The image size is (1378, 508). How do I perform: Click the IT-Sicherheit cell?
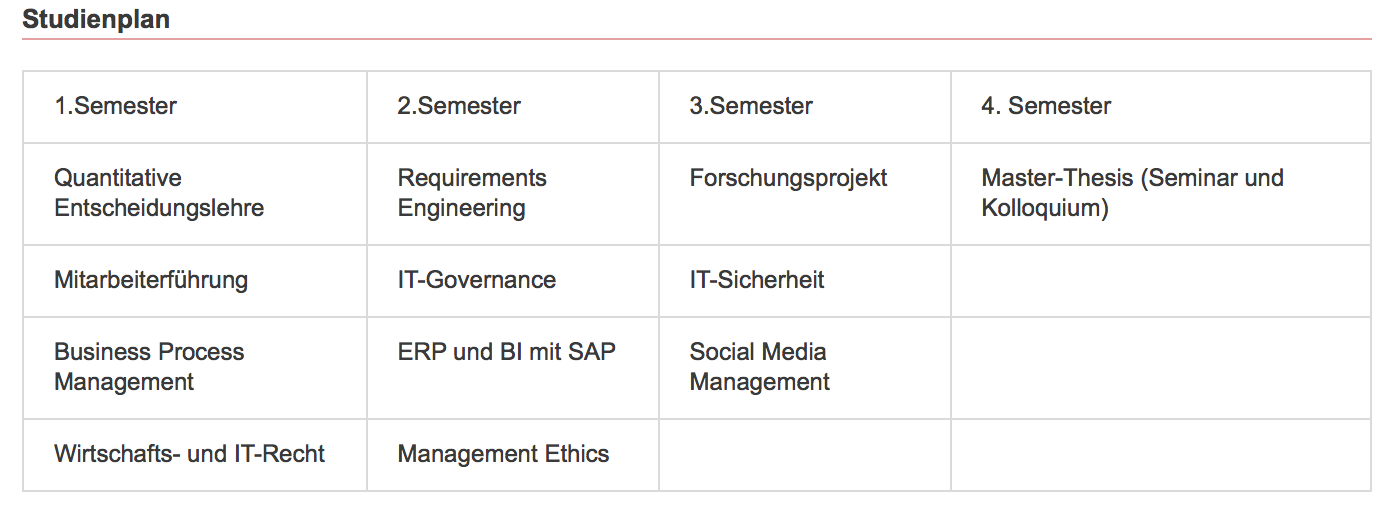[x=805, y=281]
